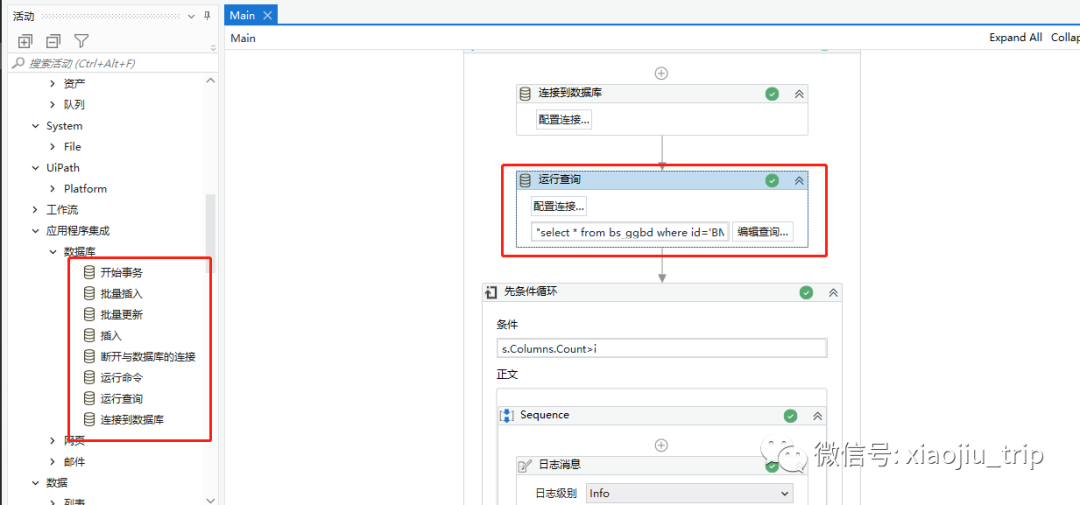The width and height of the screenshot is (1080, 505).
Task: Collapse the Sequence activity
Action: (x=818, y=416)
